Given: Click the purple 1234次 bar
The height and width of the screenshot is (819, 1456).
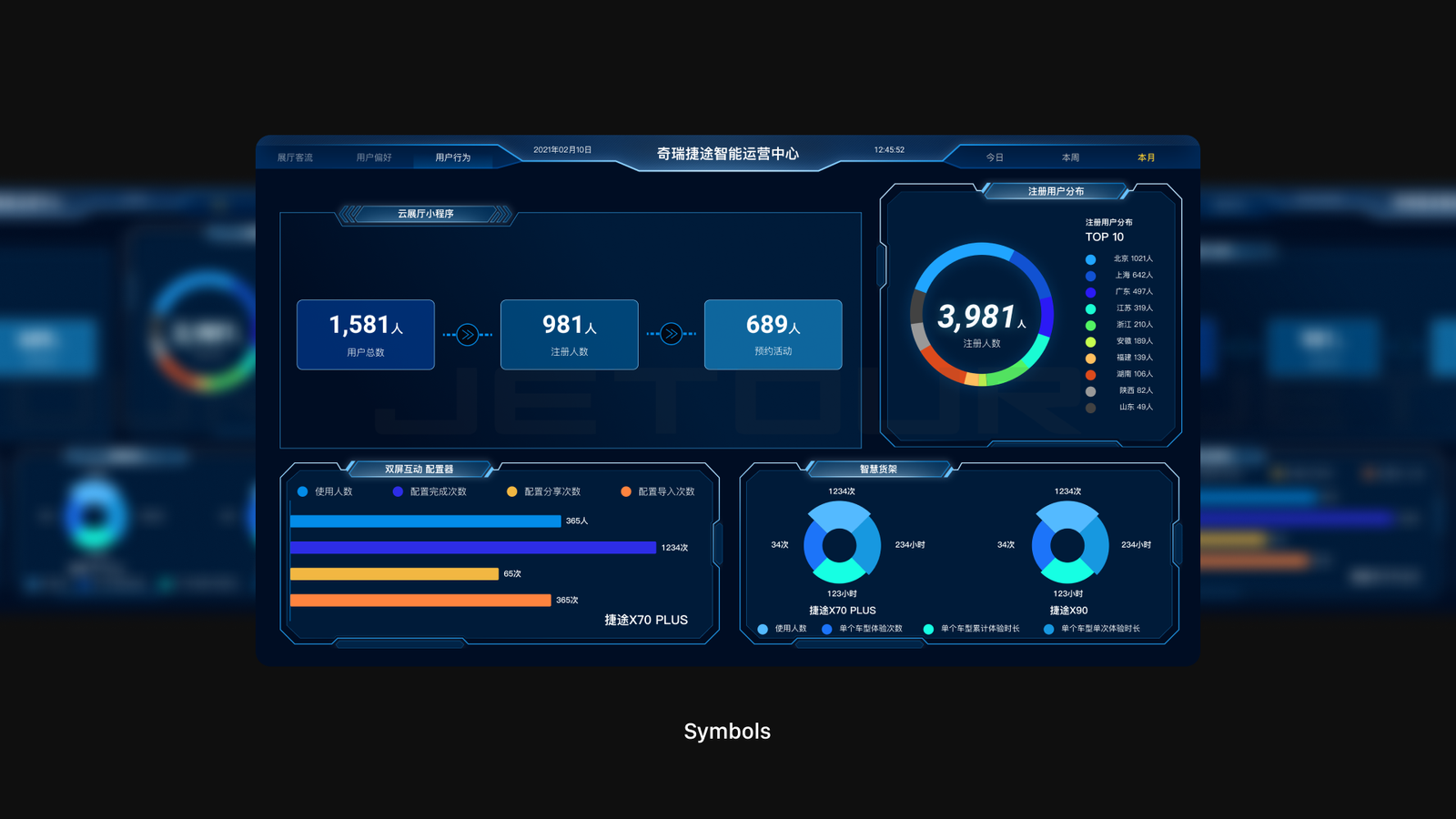Looking at the screenshot, I should tap(472, 548).
